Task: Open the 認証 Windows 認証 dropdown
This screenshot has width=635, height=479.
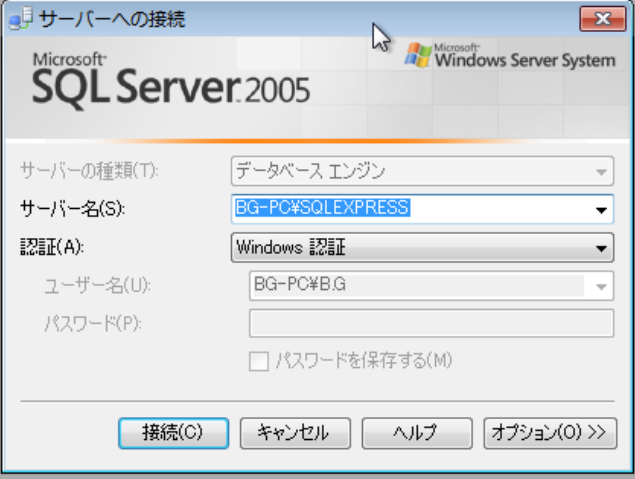Action: 422,247
